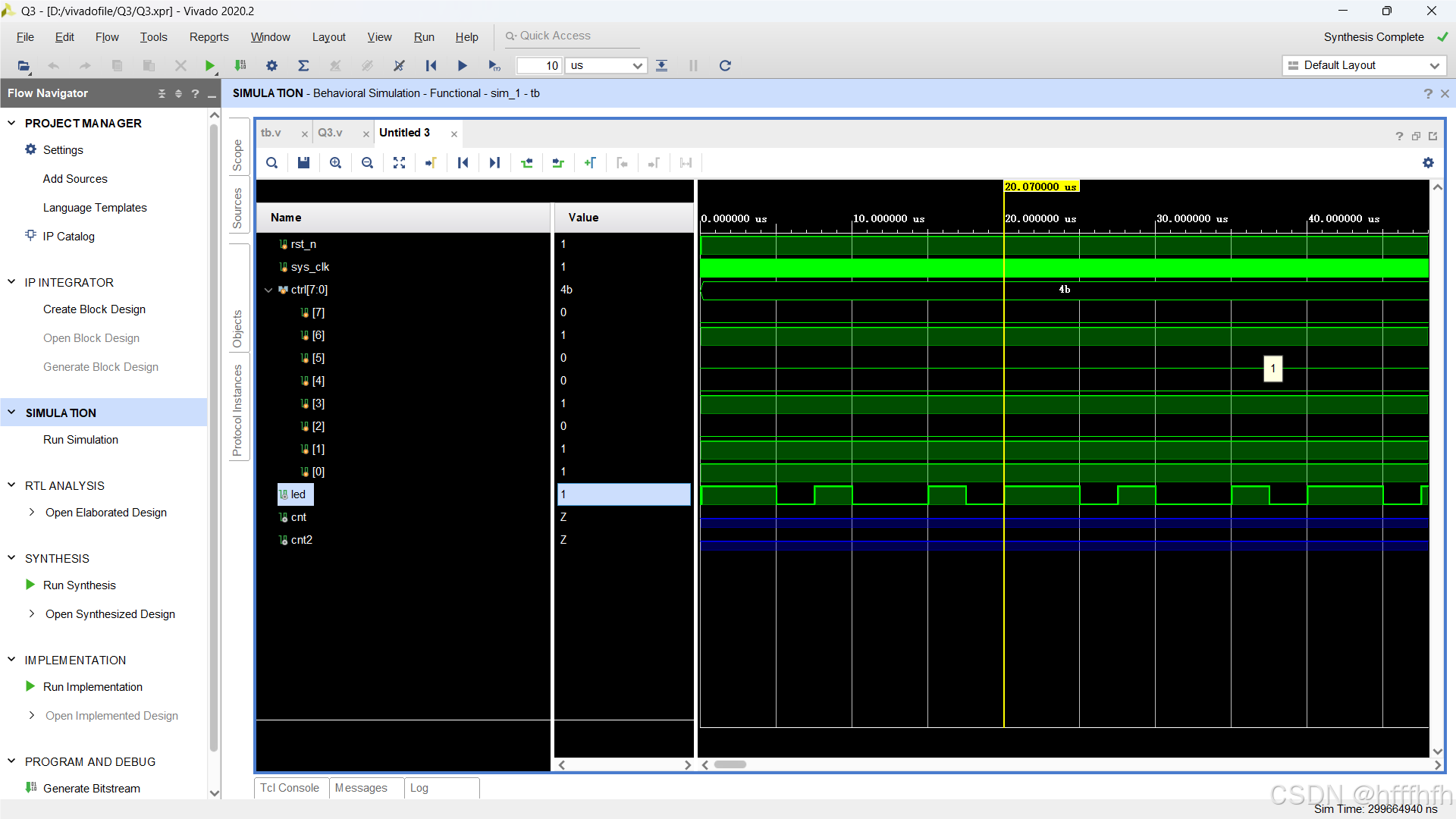Click the Add Sources link
This screenshot has height=819, width=1456.
click(75, 179)
